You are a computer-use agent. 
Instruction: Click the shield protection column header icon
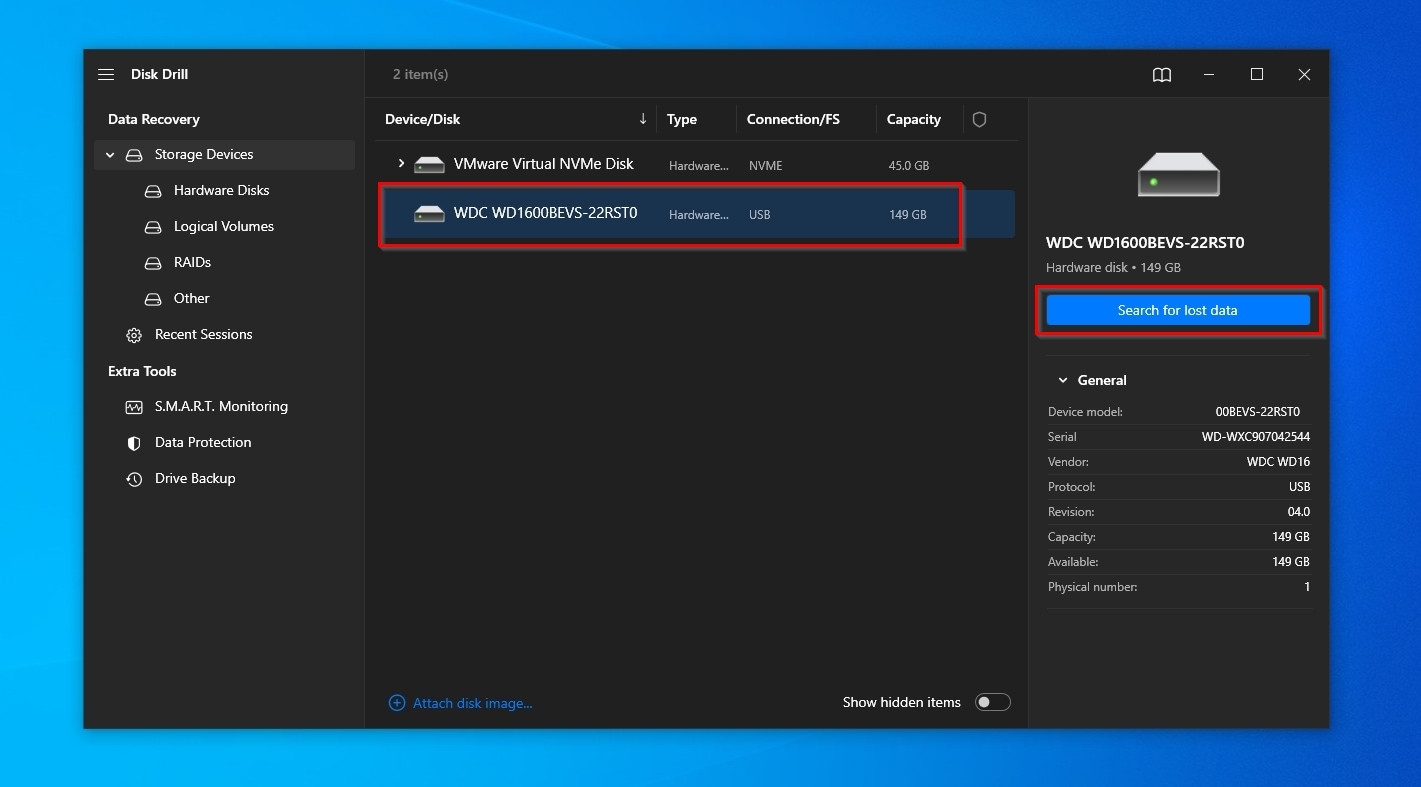pyautogui.click(x=979, y=119)
